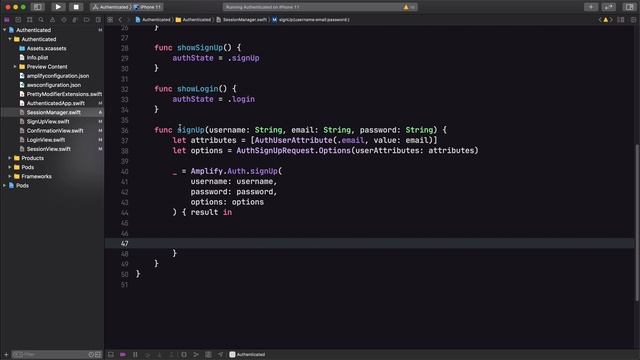The image size is (640, 360).
Task: Add a new file with plus button
Action: point(6,354)
